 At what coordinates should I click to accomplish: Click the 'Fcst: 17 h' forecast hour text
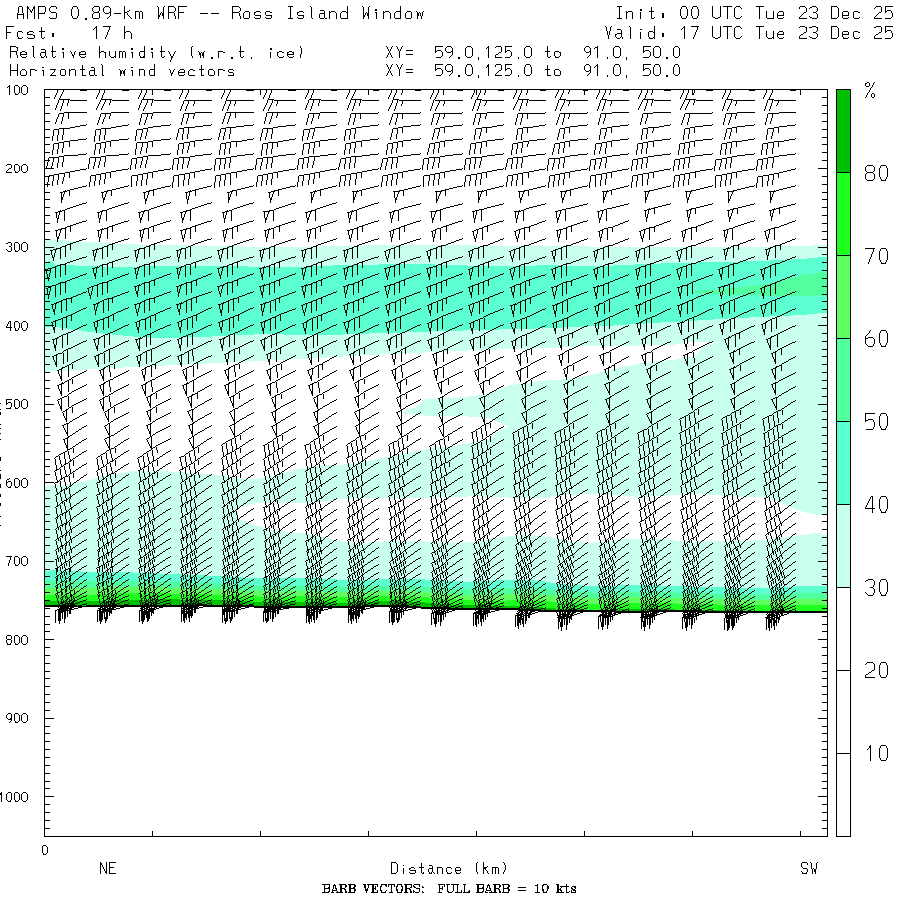click(x=70, y=33)
